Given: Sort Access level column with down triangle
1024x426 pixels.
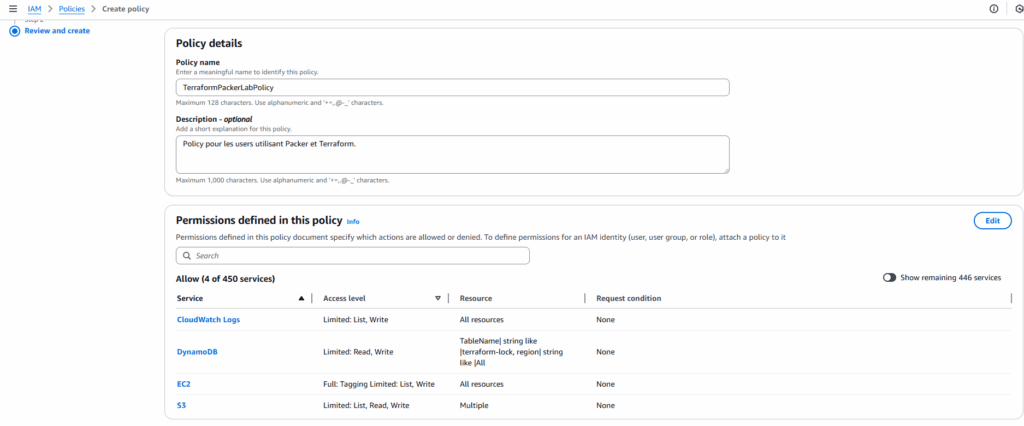Looking at the screenshot, I should click(x=438, y=299).
